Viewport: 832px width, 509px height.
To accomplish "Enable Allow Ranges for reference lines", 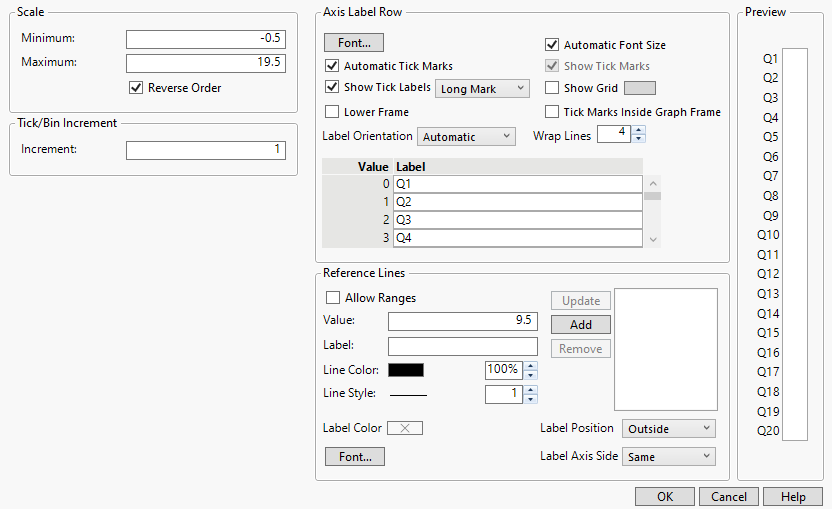I will tap(333, 298).
